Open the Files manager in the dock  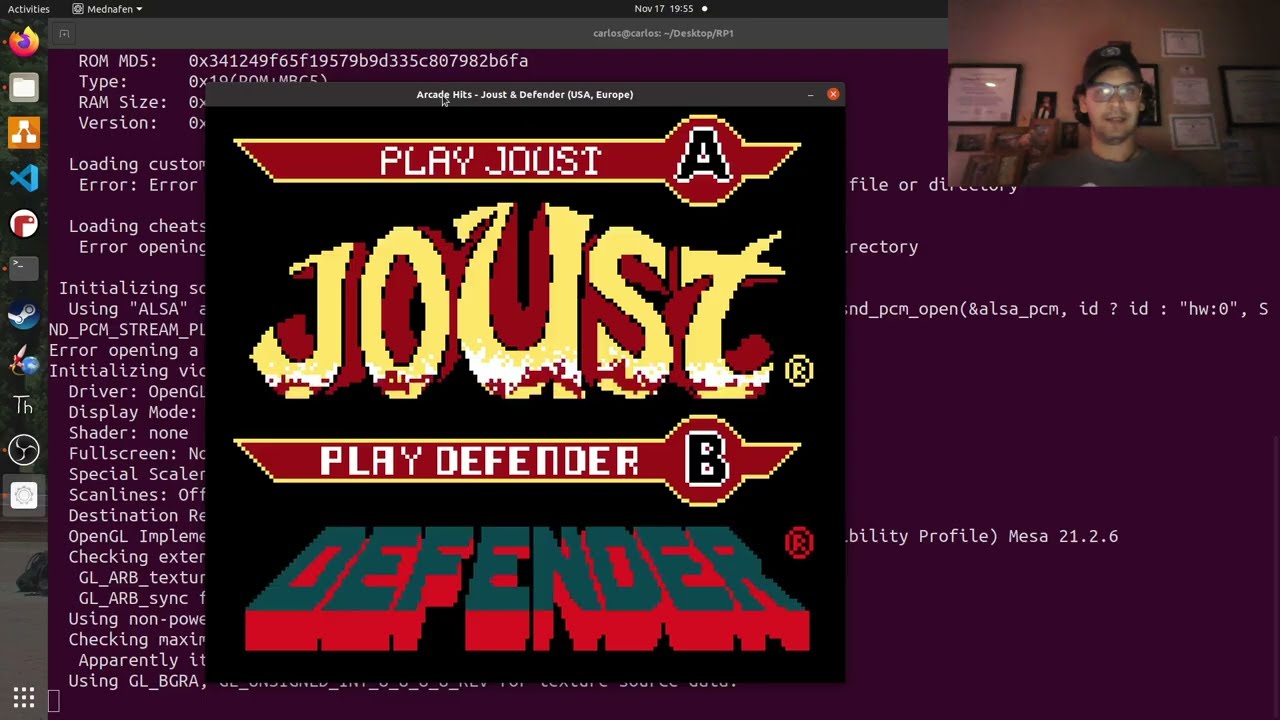24,87
